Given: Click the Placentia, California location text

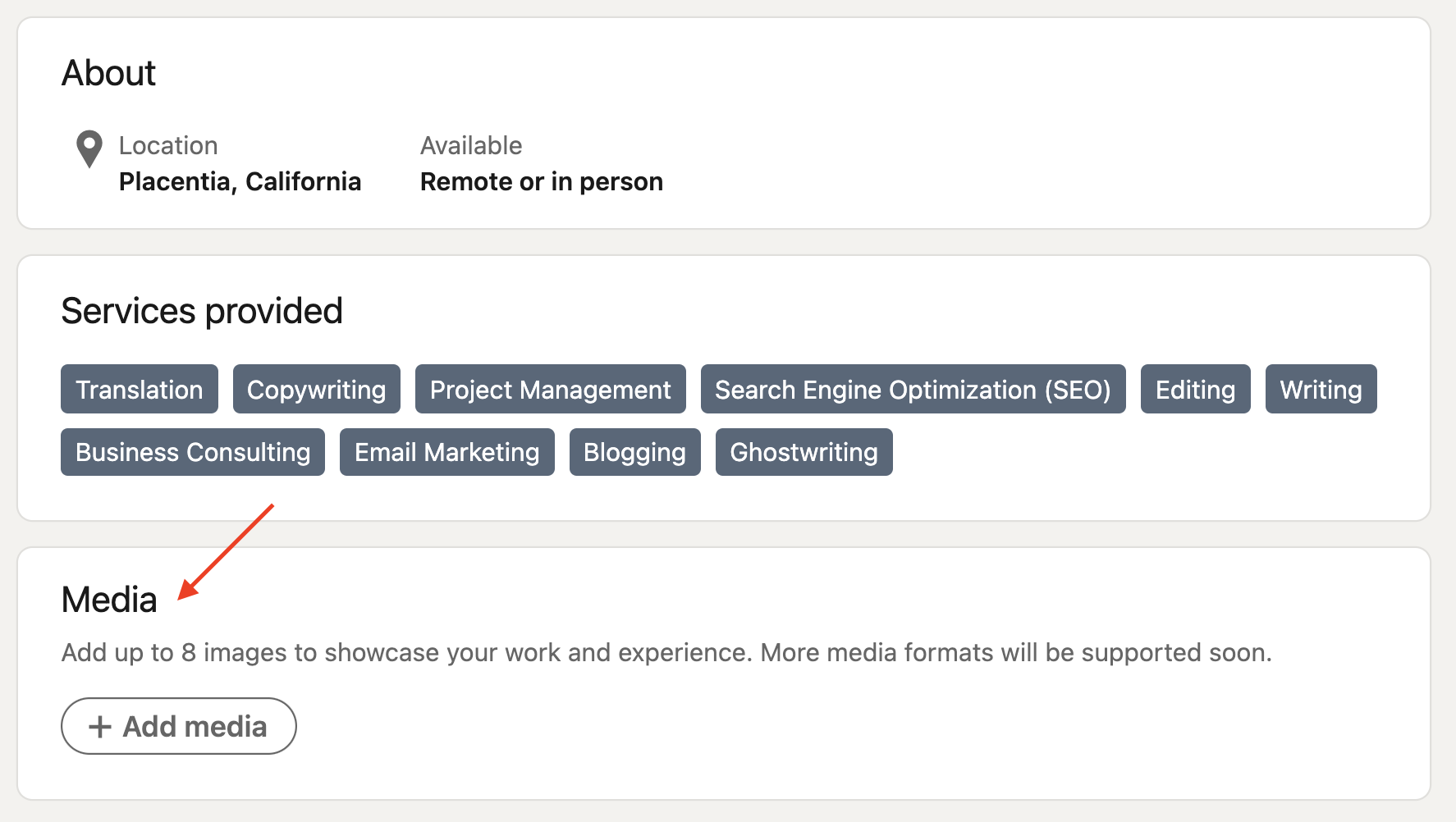Looking at the screenshot, I should pos(240,181).
